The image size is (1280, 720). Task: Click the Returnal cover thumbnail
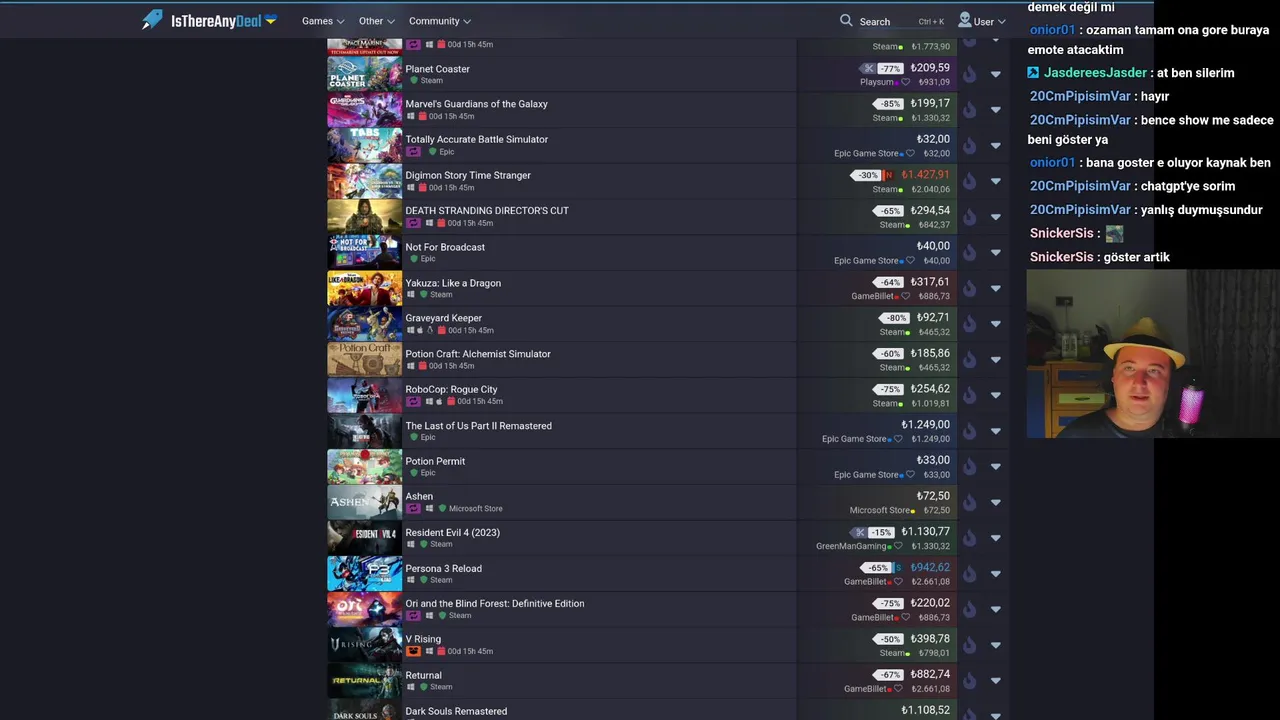pyautogui.click(x=364, y=681)
